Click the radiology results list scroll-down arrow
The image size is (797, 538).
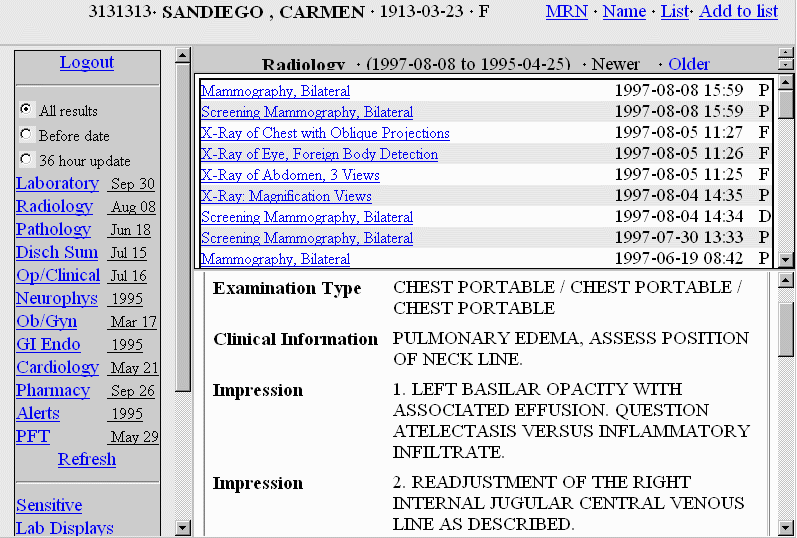pos(786,260)
